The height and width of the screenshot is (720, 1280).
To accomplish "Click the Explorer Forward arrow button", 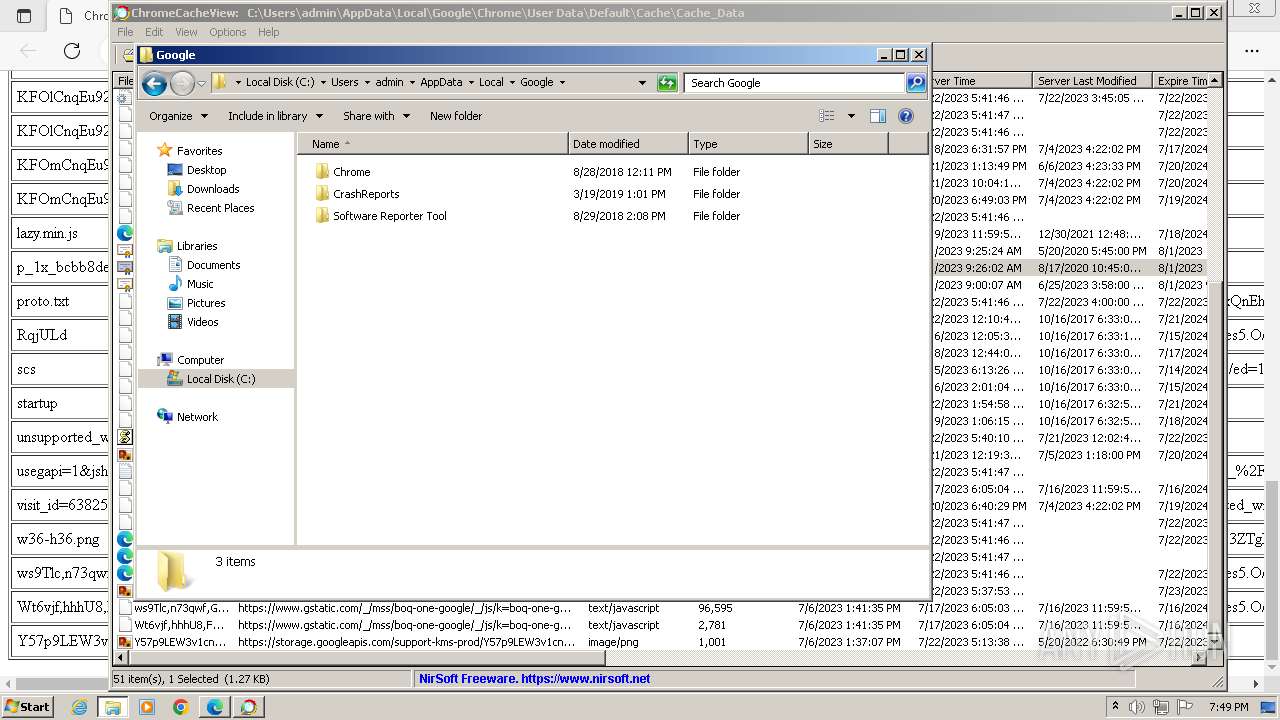I will pos(182,83).
